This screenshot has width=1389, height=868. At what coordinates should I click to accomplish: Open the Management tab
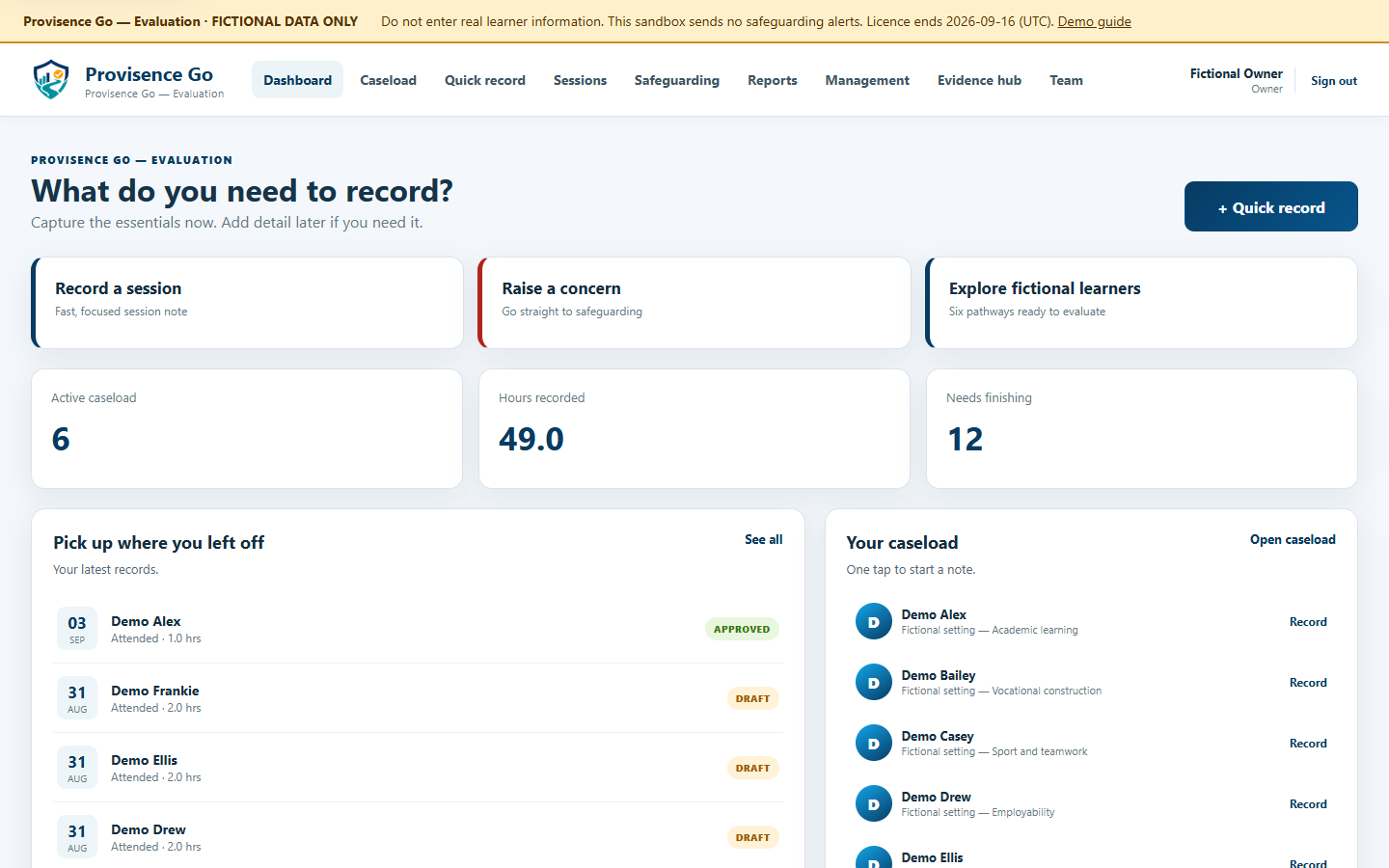click(x=867, y=80)
